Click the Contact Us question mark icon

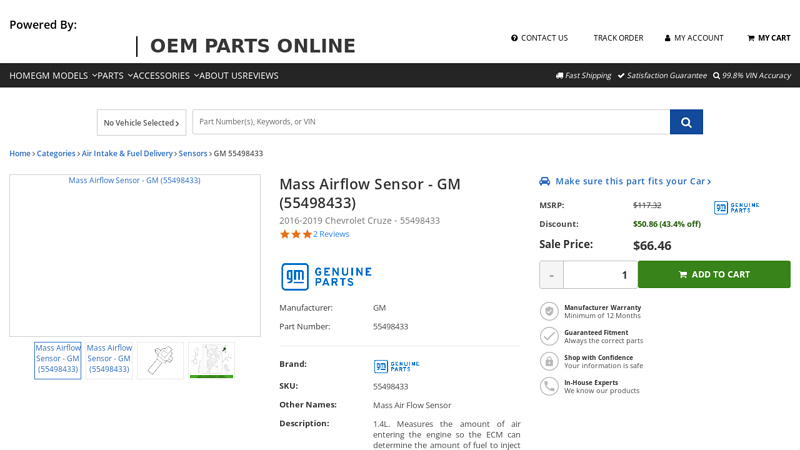click(x=514, y=38)
